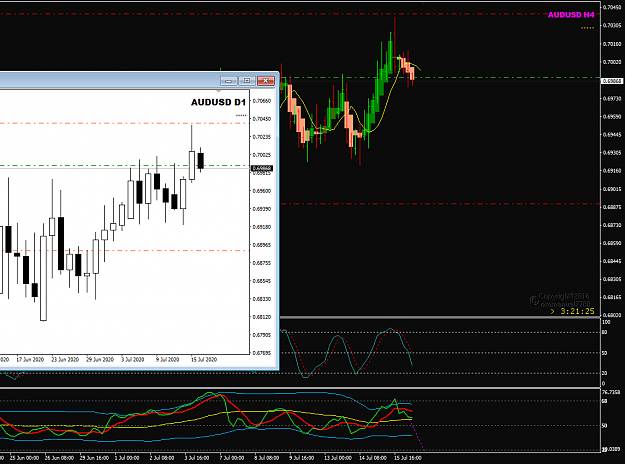Viewport: 625px width, 464px height.
Task: Click the upper red dash-dot line on H4 chart
Action: click(300, 14)
